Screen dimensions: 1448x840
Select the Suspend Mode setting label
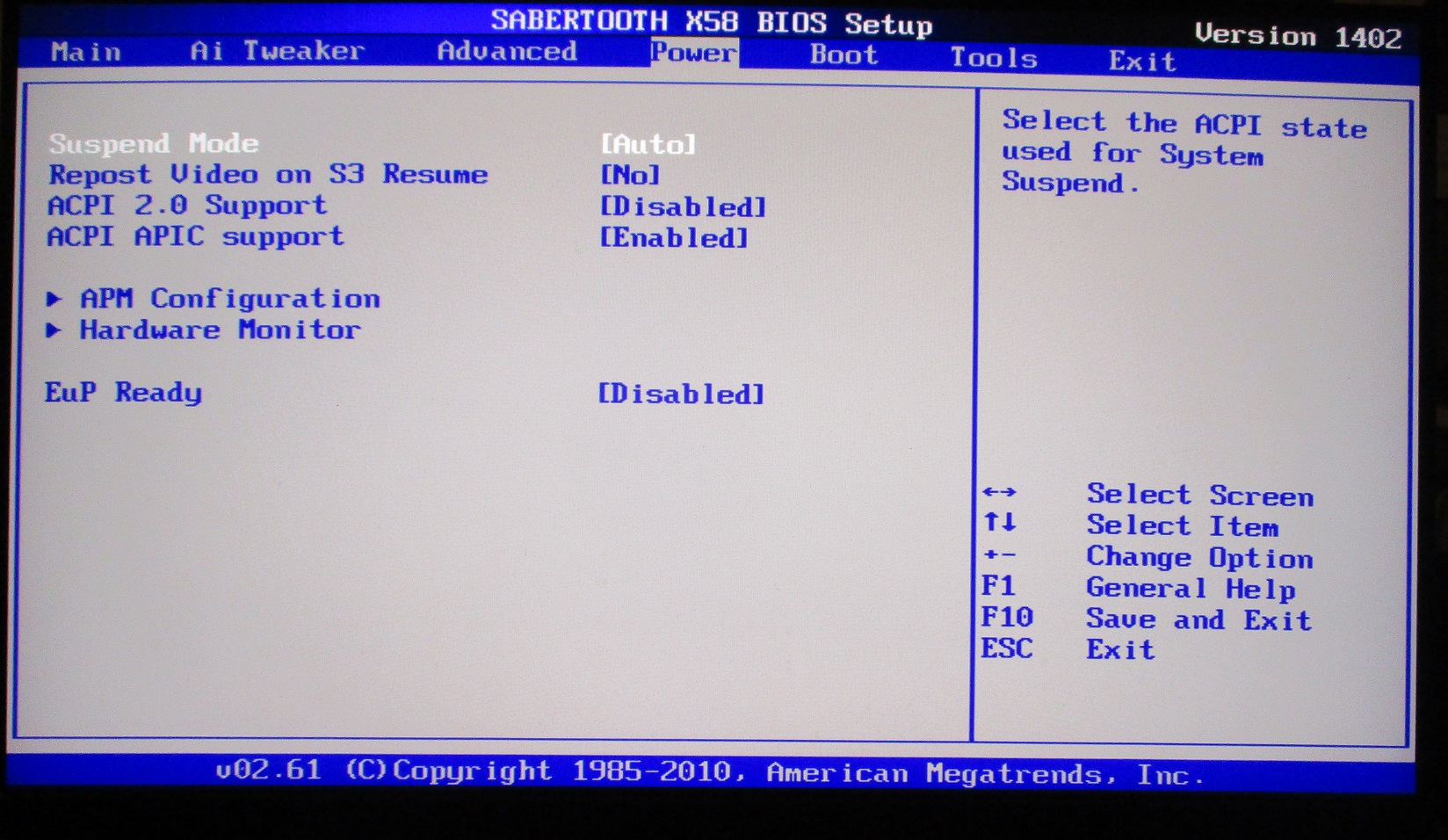pos(154,143)
